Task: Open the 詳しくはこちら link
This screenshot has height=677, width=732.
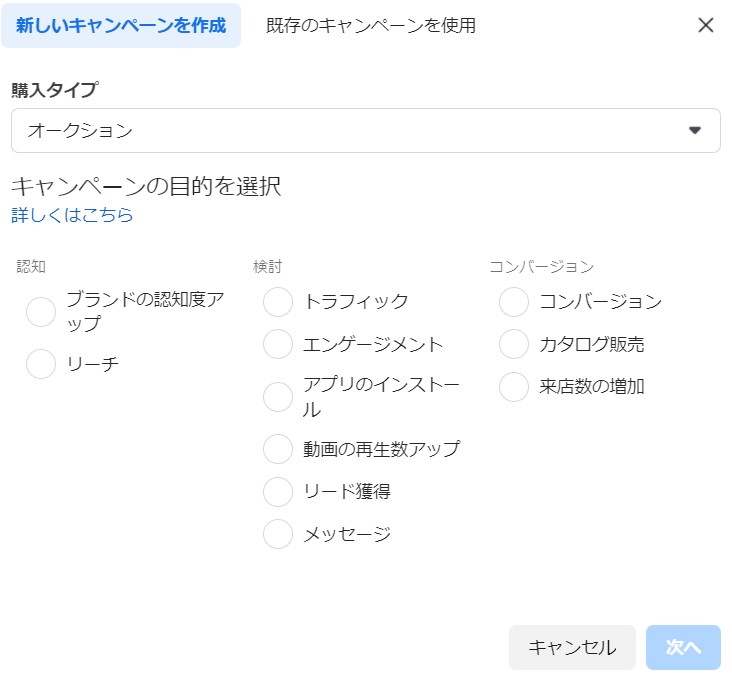Action: (x=72, y=215)
